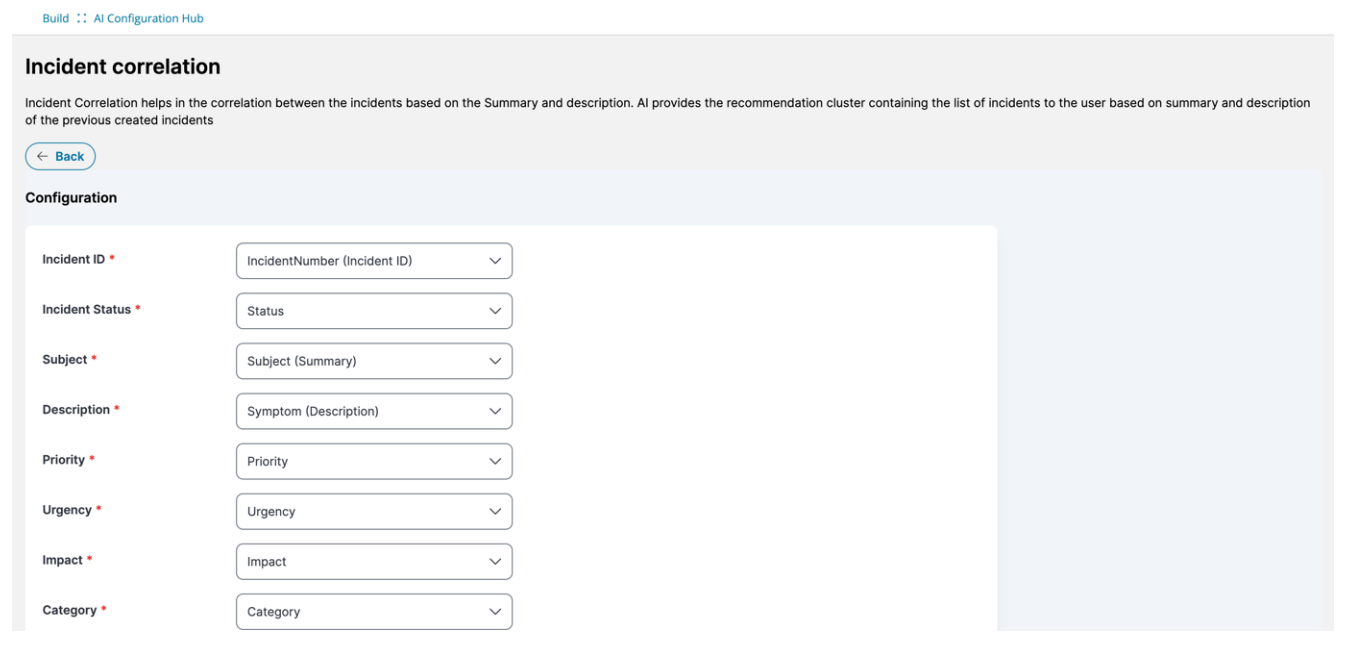Open the Subject (Summary) dropdown

click(x=360, y=361)
